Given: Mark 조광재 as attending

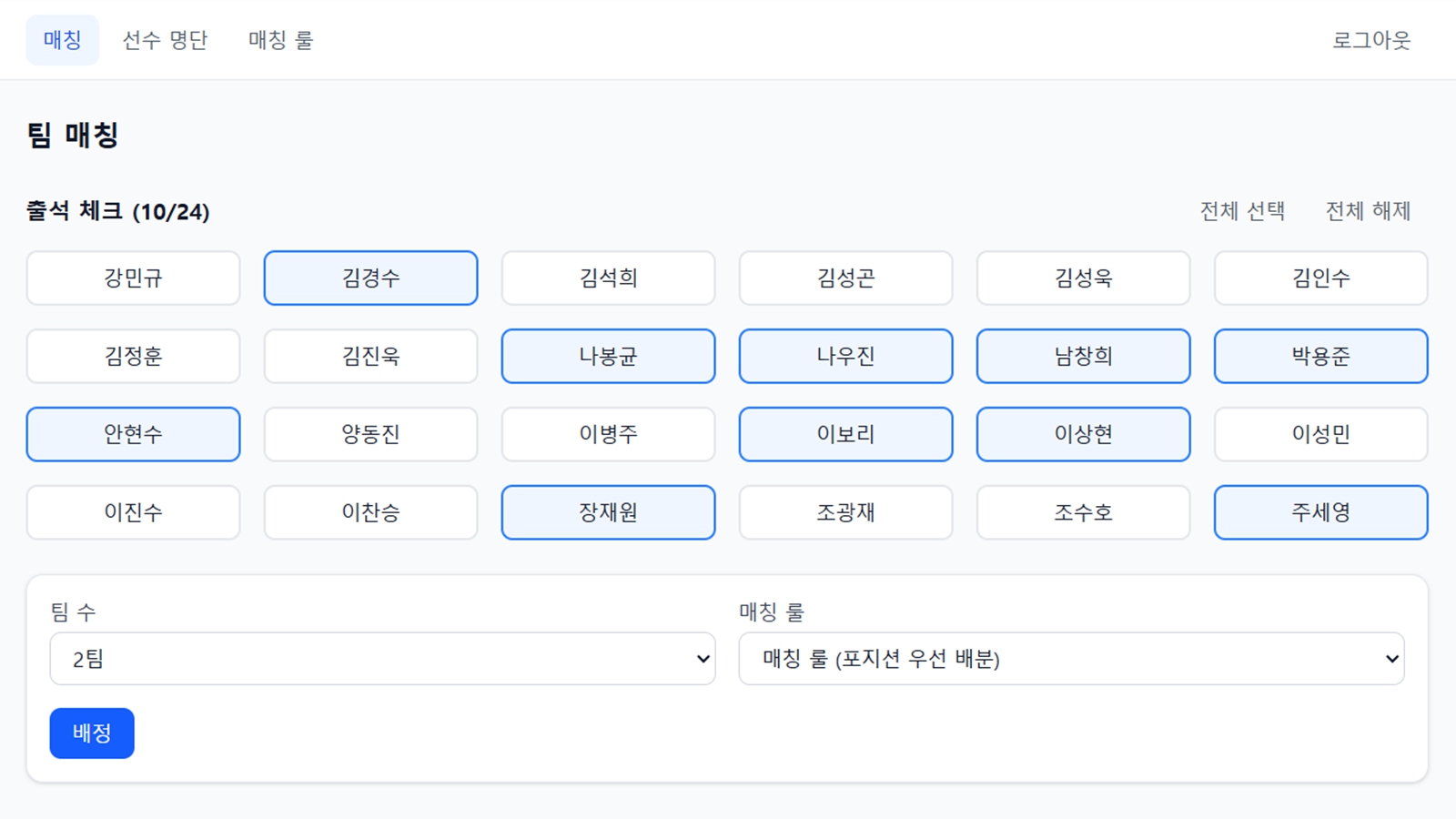Looking at the screenshot, I should pos(845,512).
